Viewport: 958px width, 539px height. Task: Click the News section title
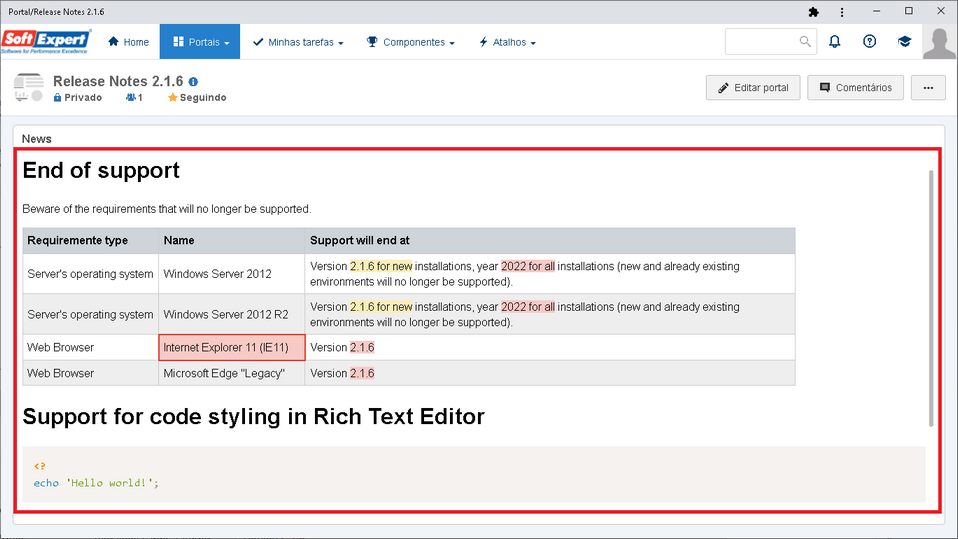[37, 139]
